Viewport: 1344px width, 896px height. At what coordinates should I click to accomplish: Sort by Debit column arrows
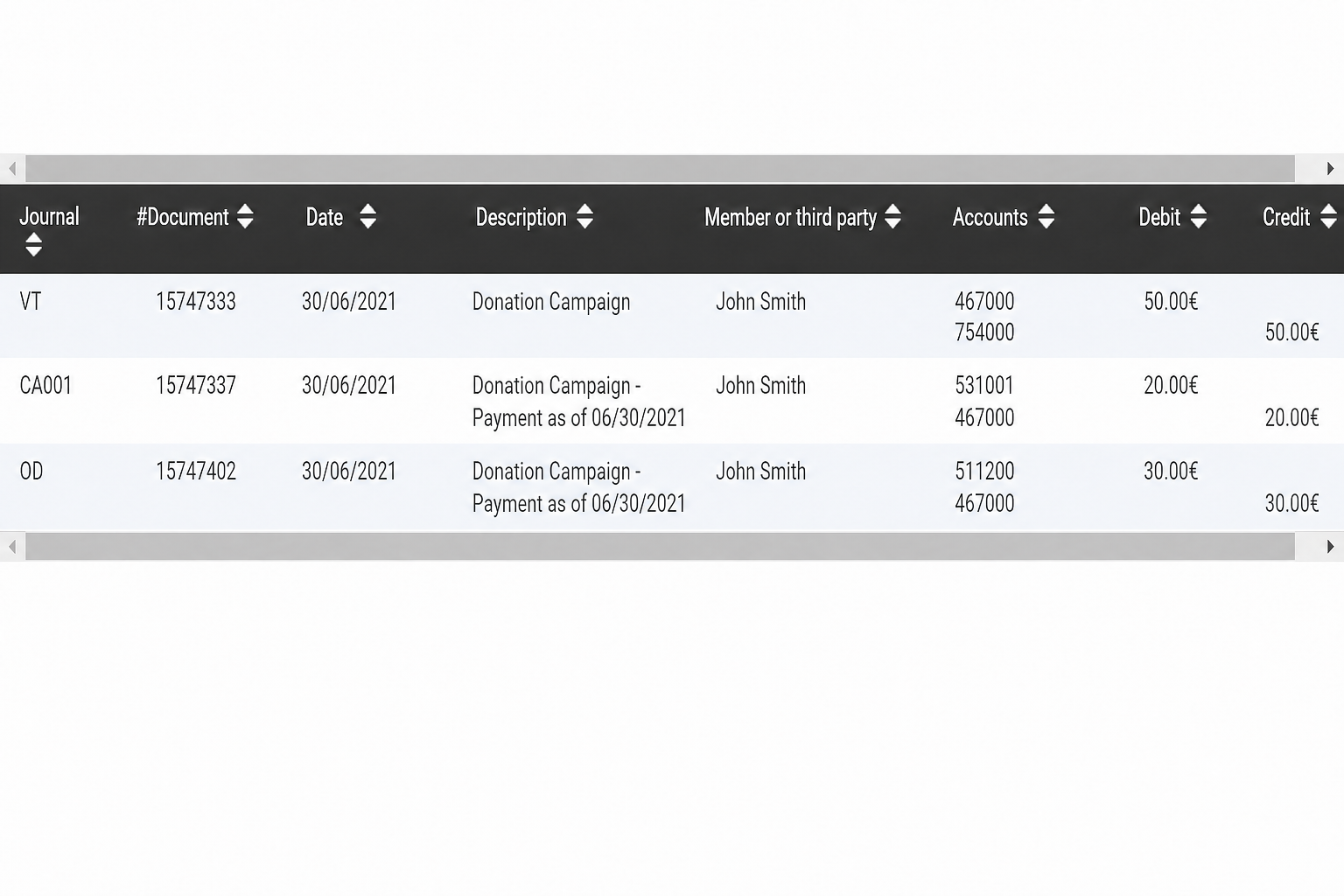1199,216
